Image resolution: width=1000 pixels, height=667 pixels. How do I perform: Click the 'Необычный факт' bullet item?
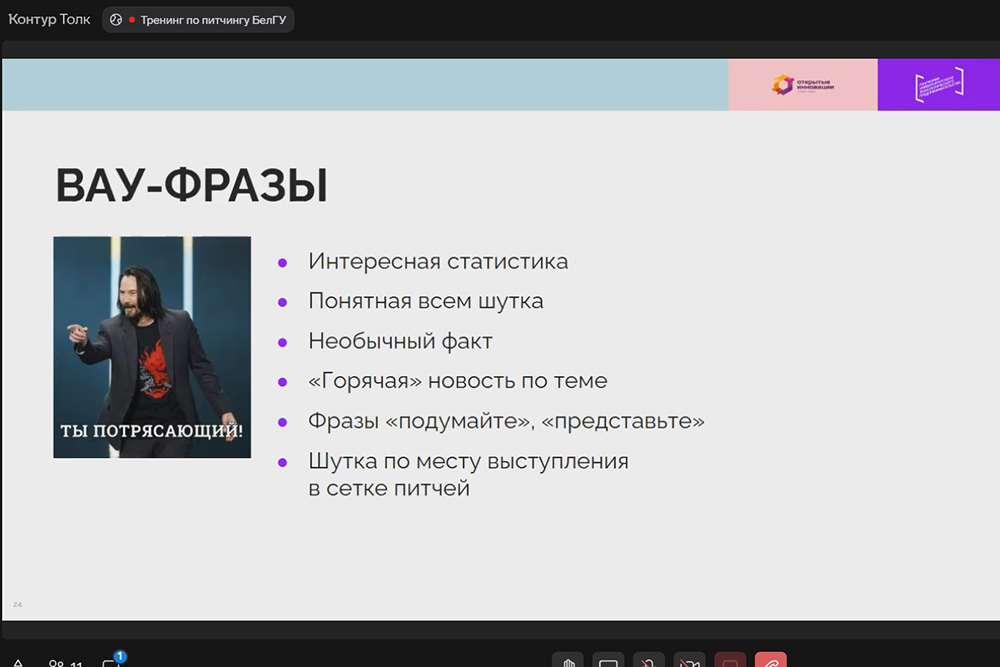pyautogui.click(x=400, y=341)
